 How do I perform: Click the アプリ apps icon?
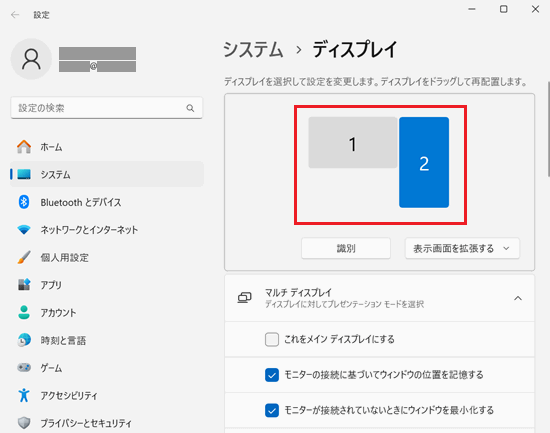[24, 285]
